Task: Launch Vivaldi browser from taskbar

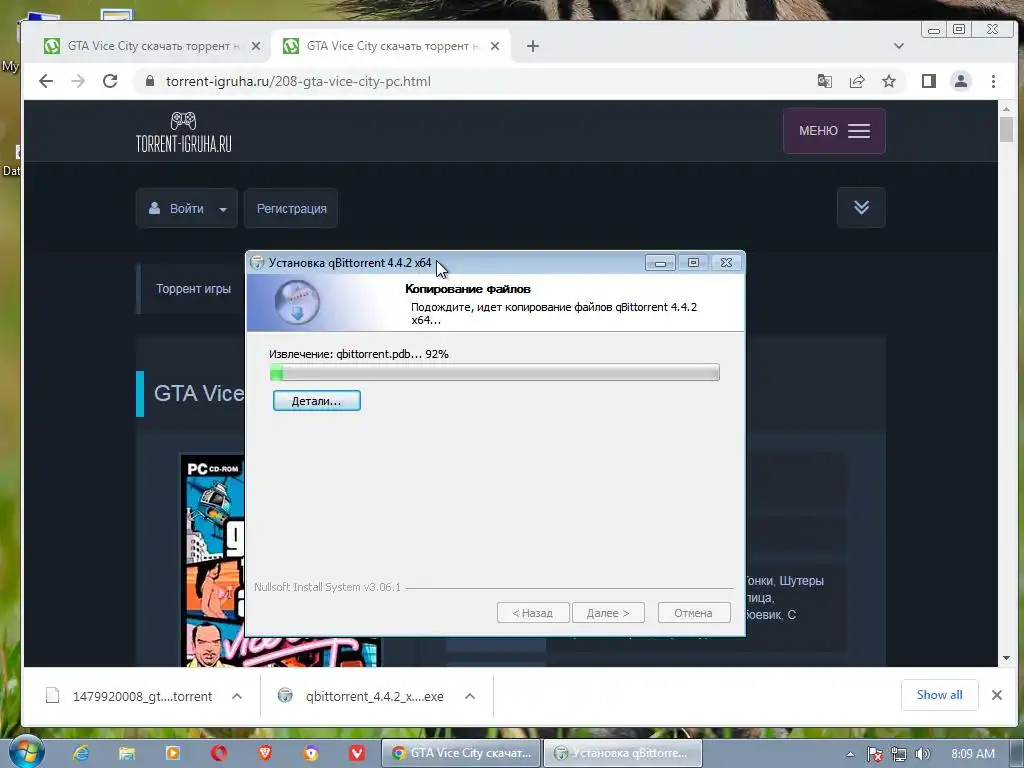Action: (x=357, y=753)
